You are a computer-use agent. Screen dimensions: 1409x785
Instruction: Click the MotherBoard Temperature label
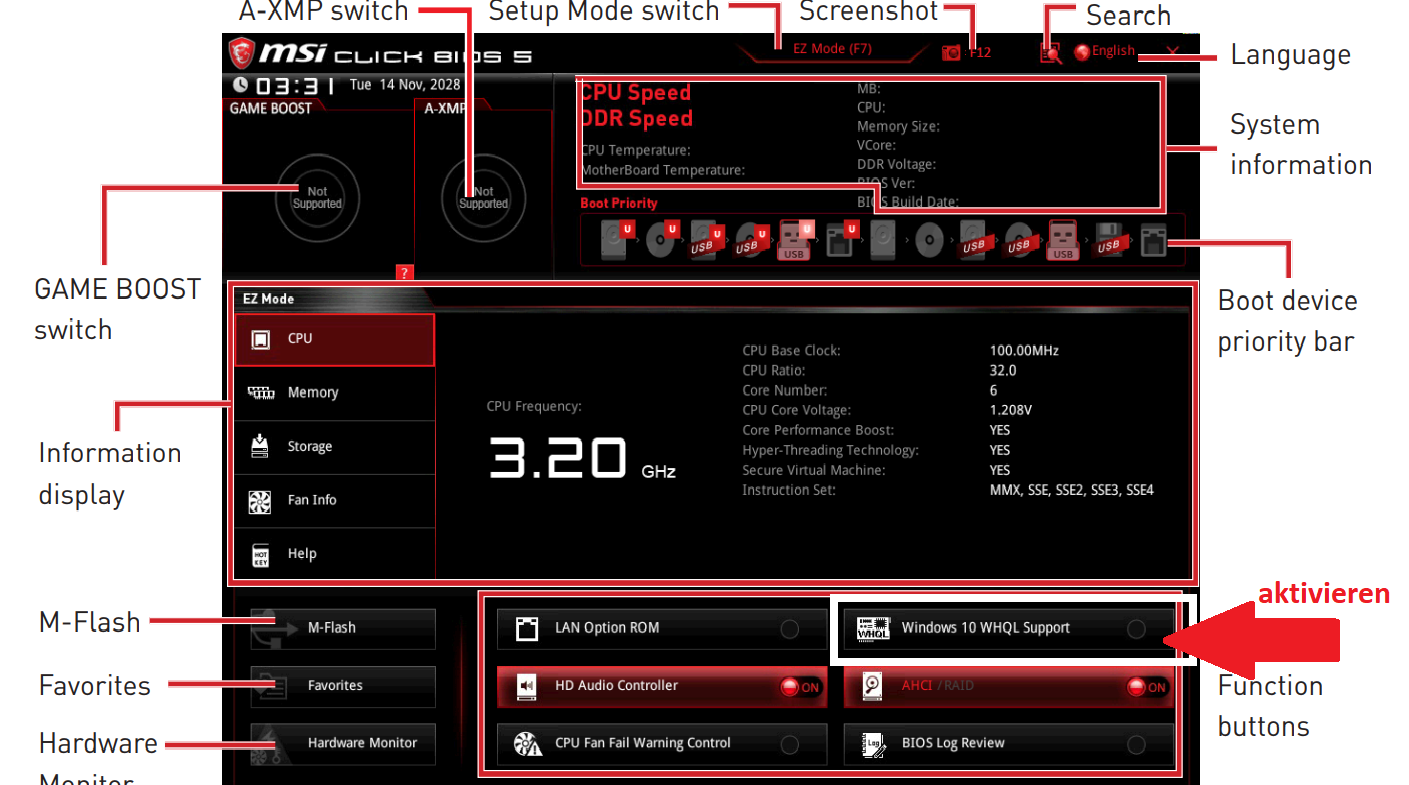pyautogui.click(x=663, y=170)
